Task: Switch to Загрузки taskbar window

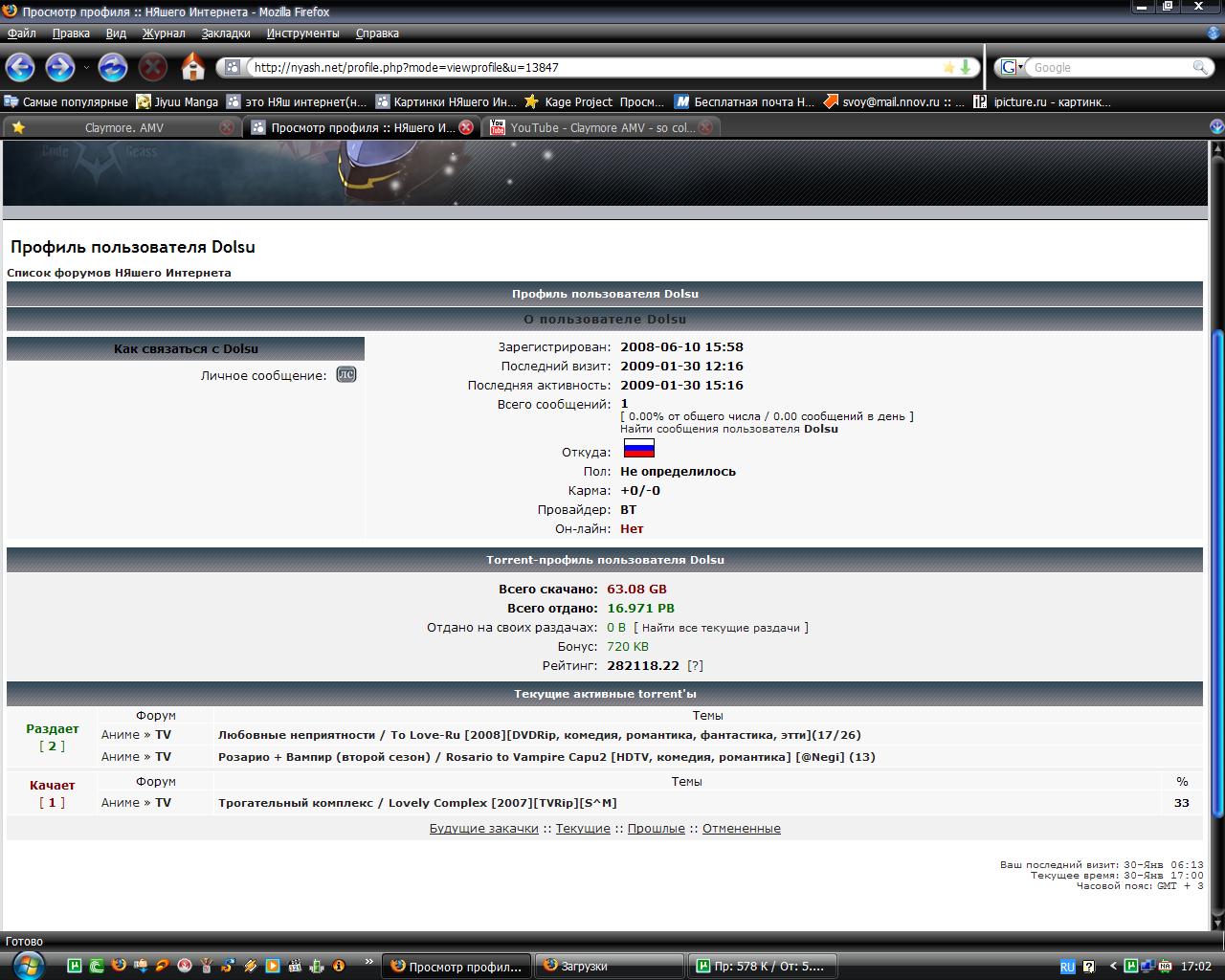Action: pyautogui.click(x=609, y=967)
